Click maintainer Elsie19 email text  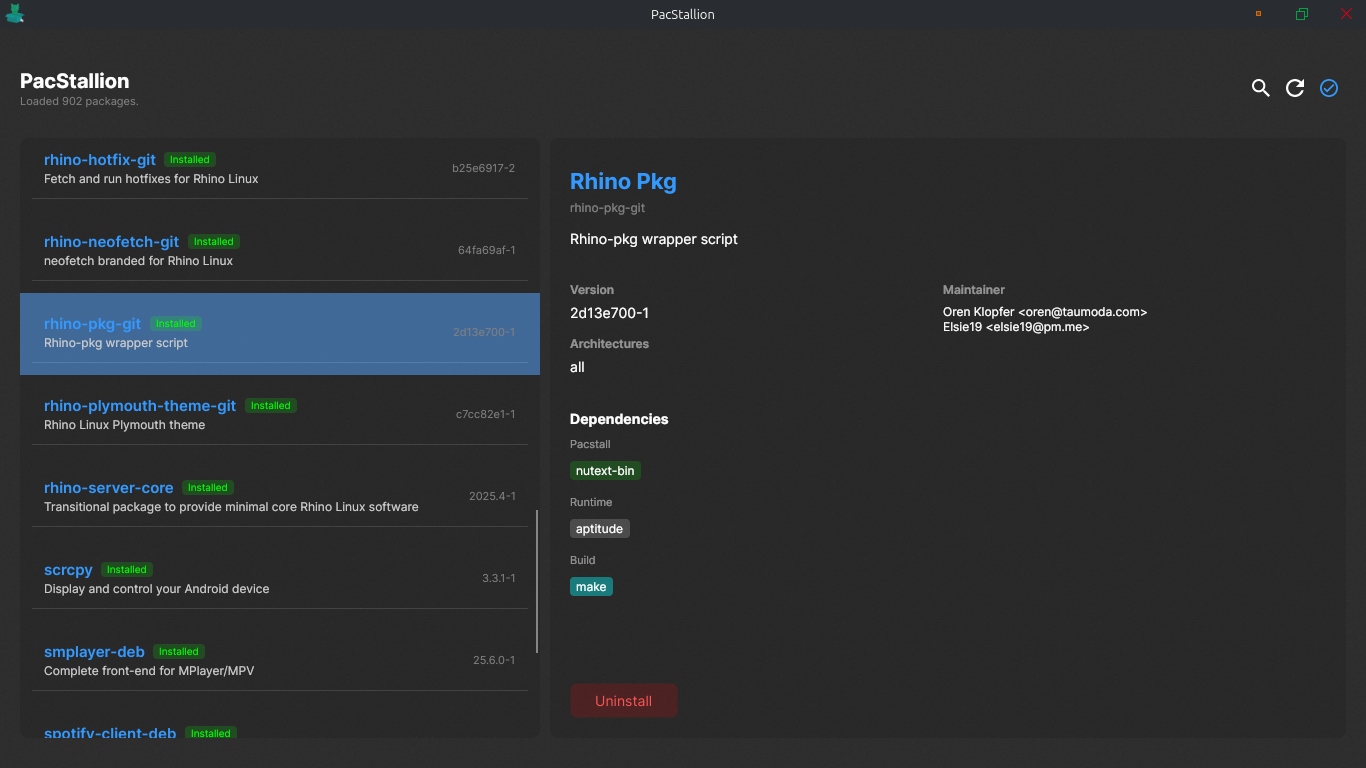click(x=1016, y=327)
